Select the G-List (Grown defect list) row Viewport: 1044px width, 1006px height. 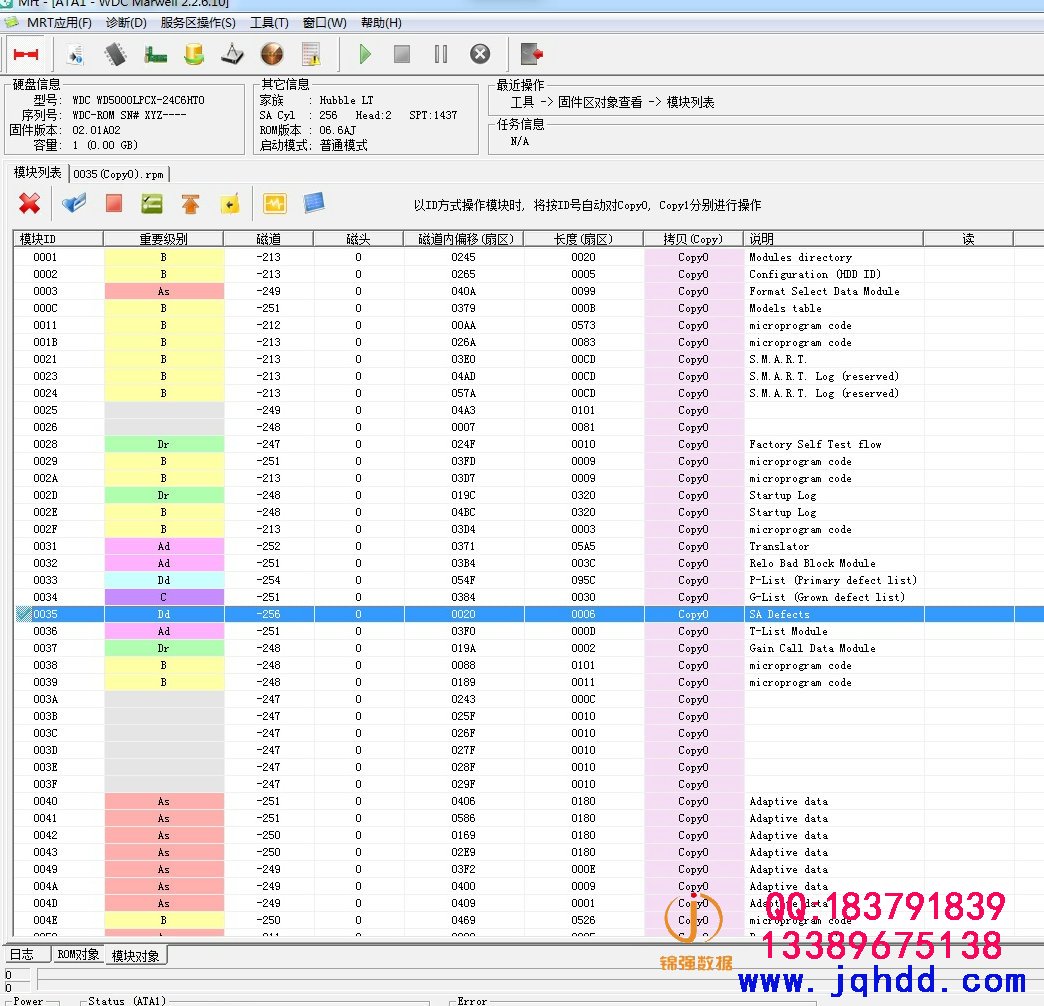(x=529, y=597)
